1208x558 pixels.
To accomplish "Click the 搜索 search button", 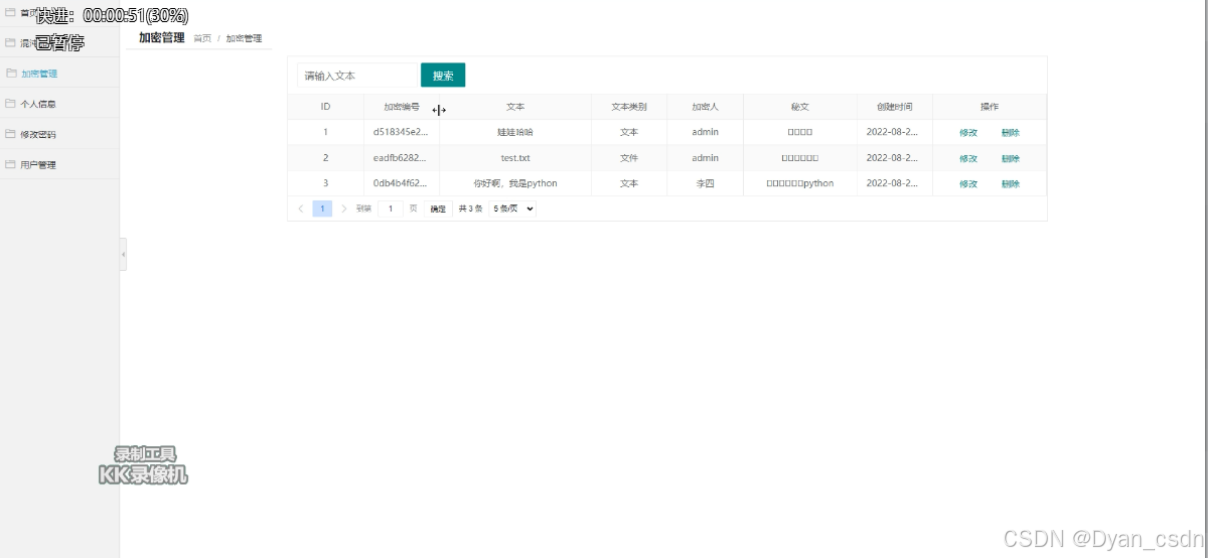I will coord(443,75).
